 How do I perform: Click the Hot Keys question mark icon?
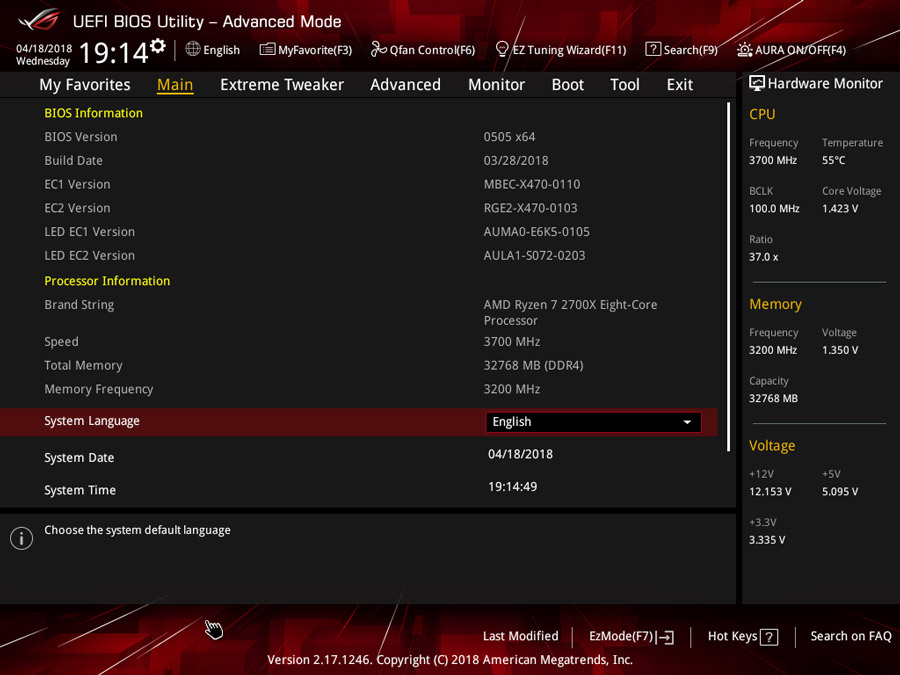769,637
